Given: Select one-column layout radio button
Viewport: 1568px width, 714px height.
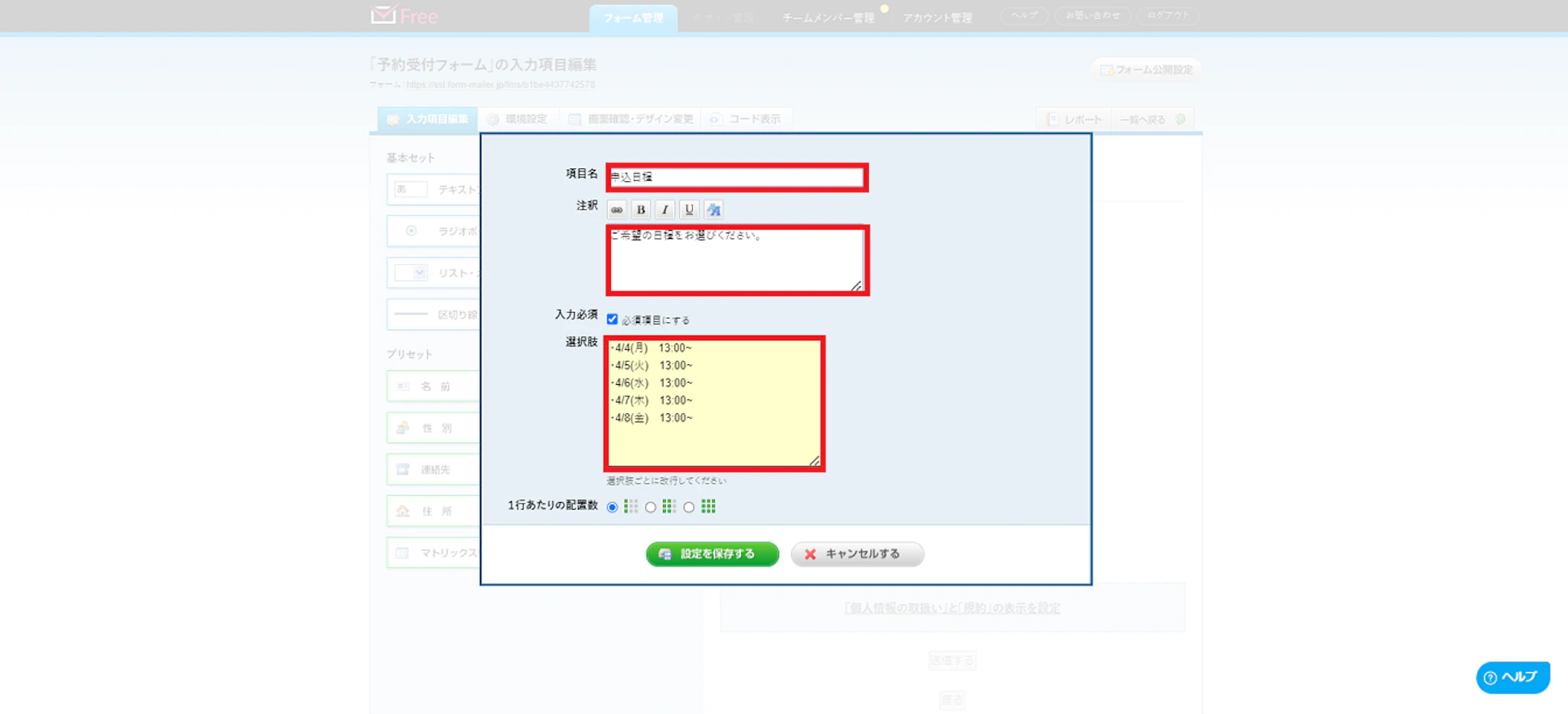Looking at the screenshot, I should [x=612, y=507].
